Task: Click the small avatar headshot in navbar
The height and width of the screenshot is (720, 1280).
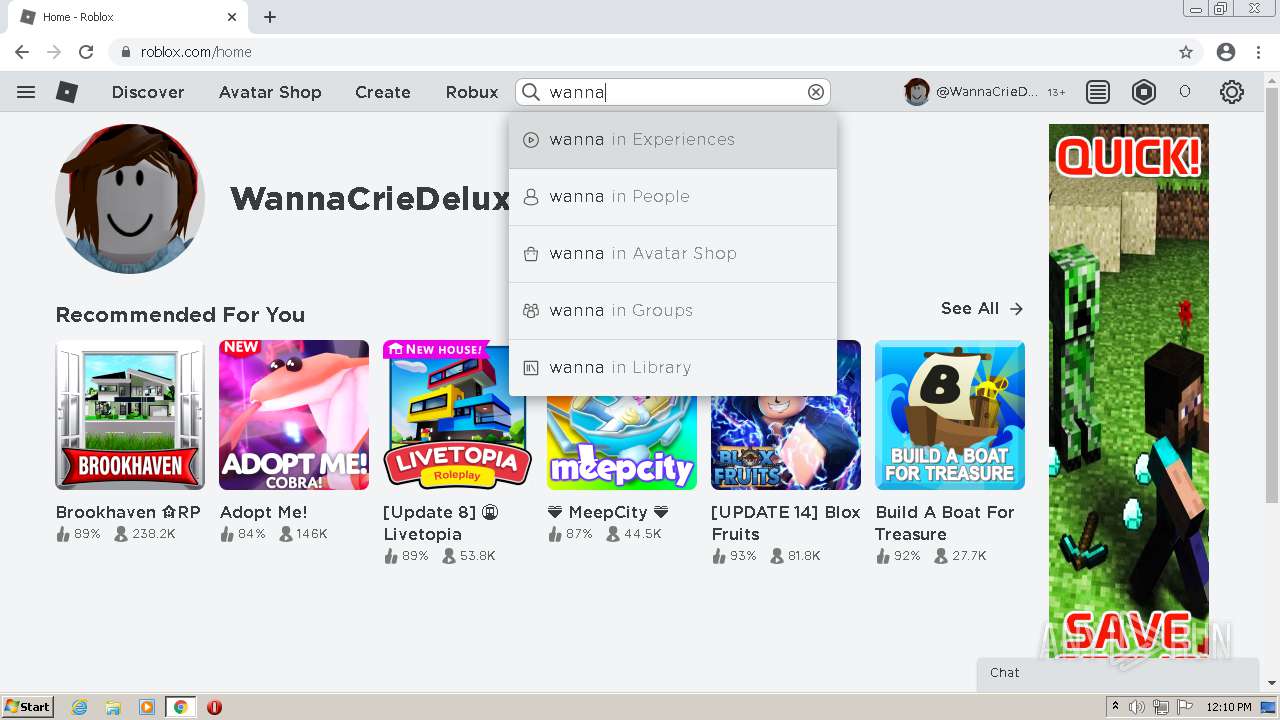Action: coord(916,92)
